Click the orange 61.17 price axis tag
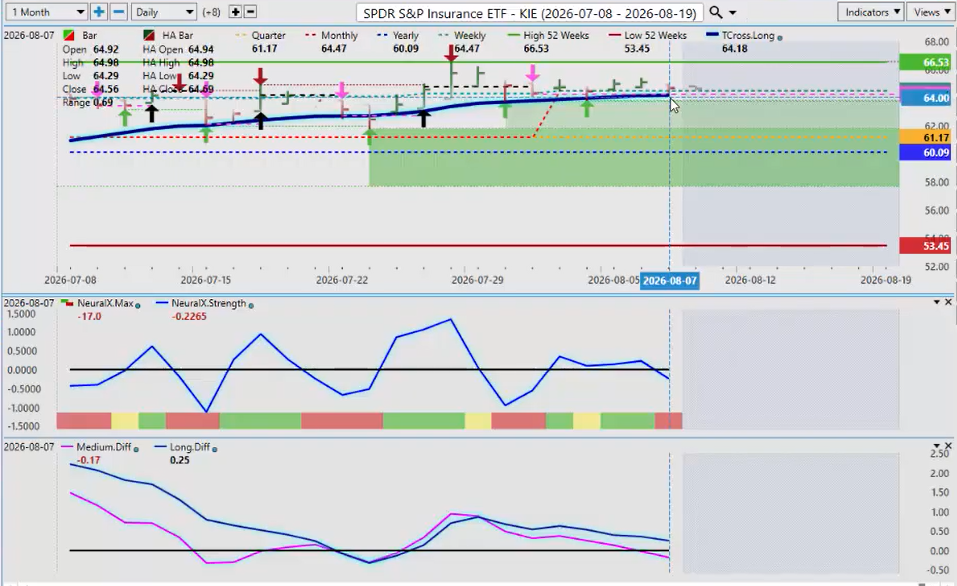 pos(925,137)
